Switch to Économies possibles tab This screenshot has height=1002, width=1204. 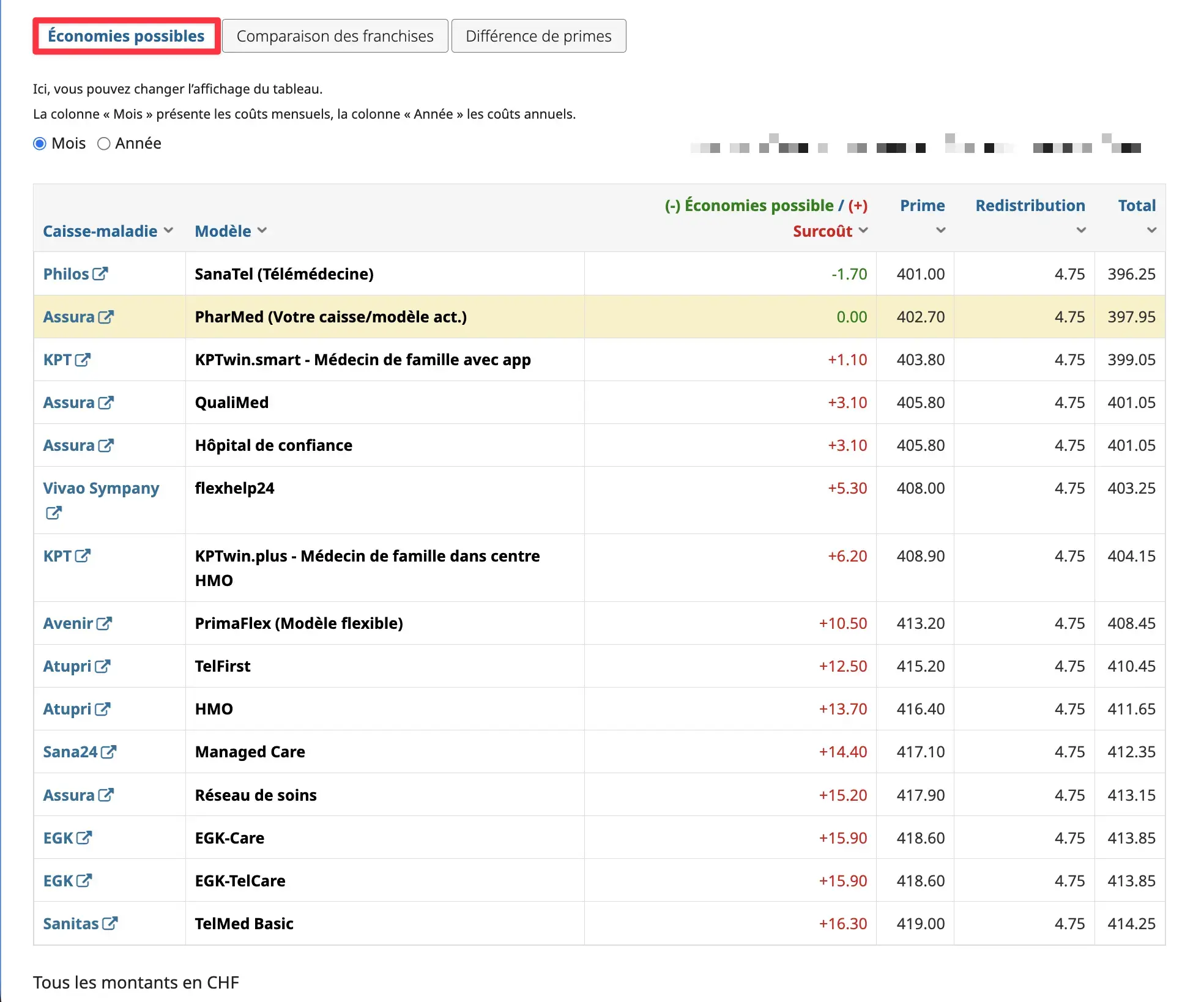(127, 36)
